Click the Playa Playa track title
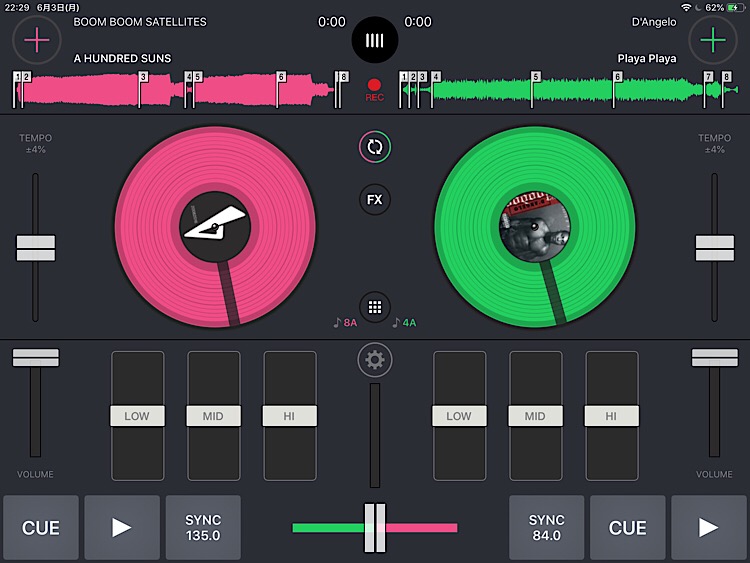 [647, 58]
